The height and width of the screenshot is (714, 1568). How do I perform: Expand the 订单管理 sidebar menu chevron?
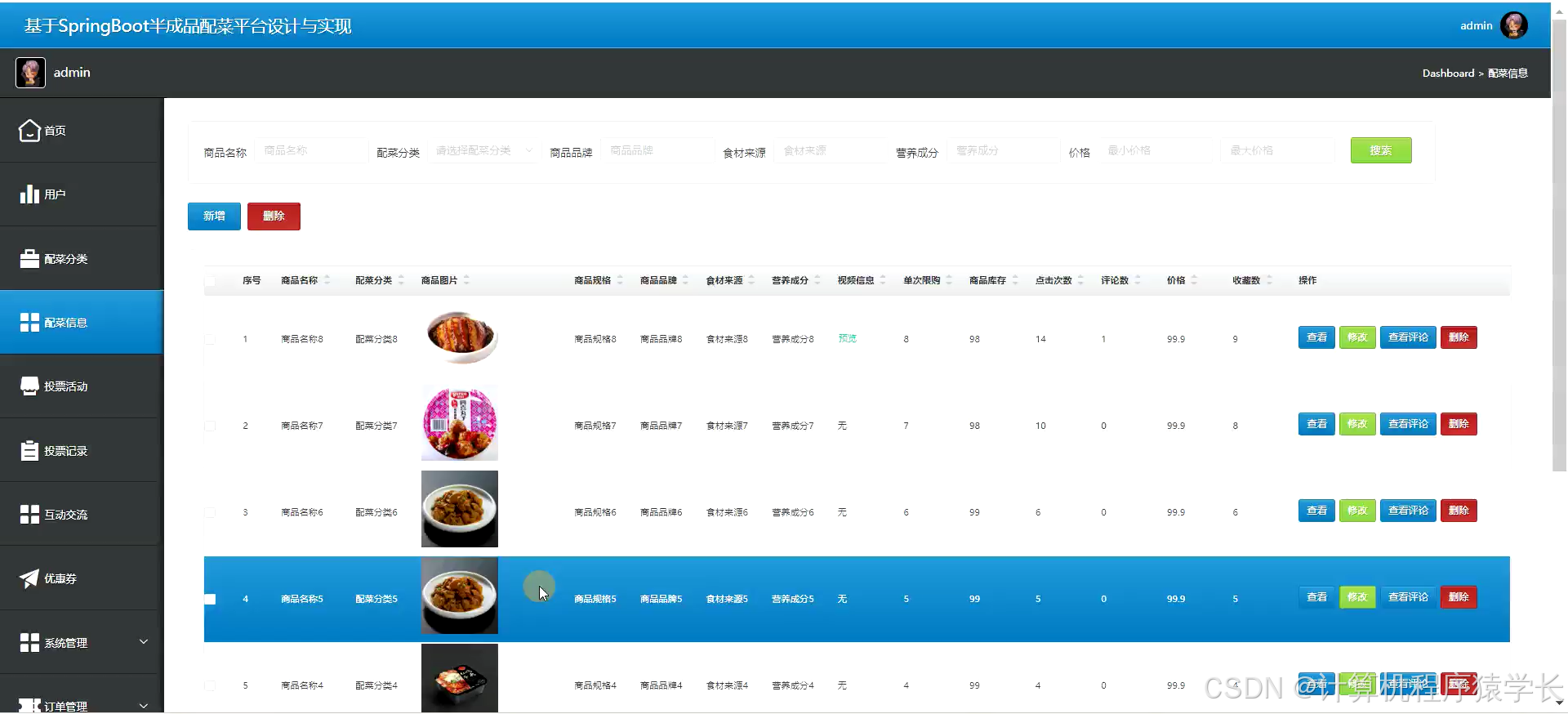144,705
